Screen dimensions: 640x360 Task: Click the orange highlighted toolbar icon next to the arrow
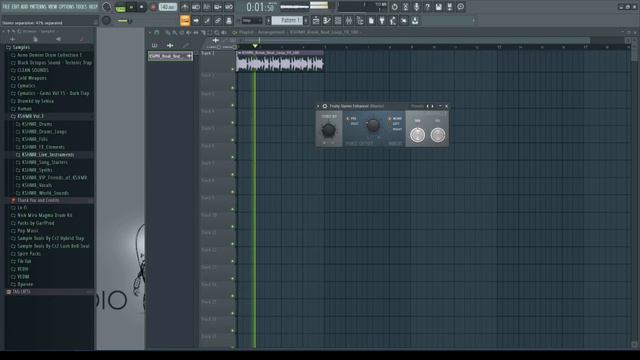tap(184, 20)
